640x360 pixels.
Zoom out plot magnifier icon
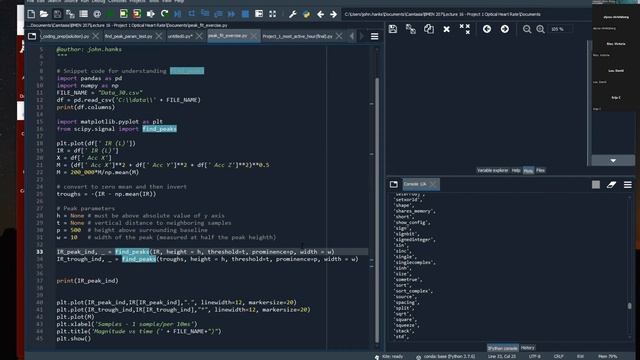click(x=527, y=29)
